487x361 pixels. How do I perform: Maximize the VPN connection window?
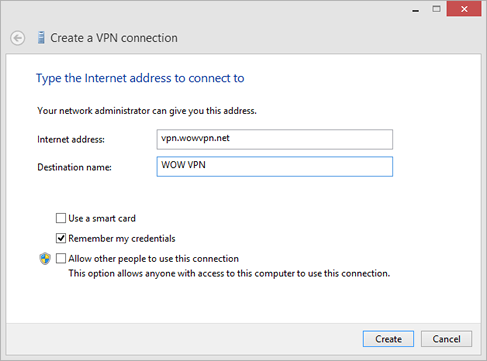(436, 9)
